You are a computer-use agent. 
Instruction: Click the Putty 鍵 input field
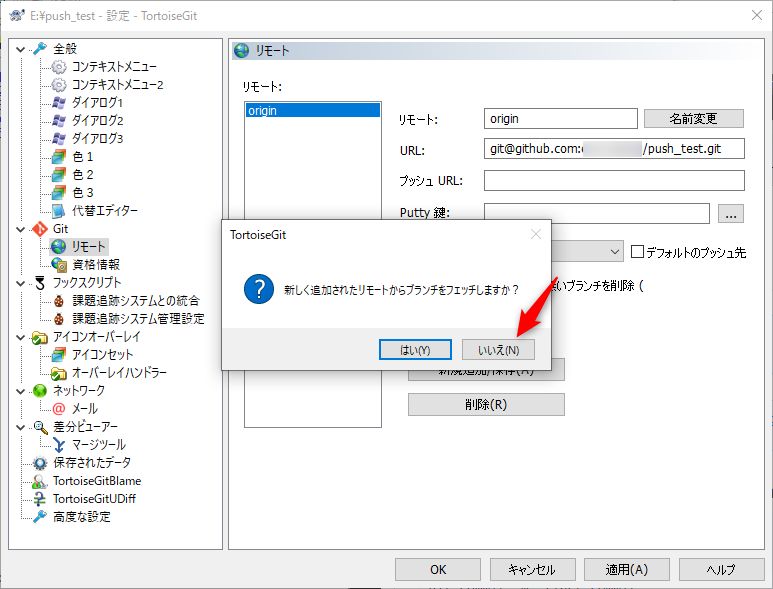597,213
